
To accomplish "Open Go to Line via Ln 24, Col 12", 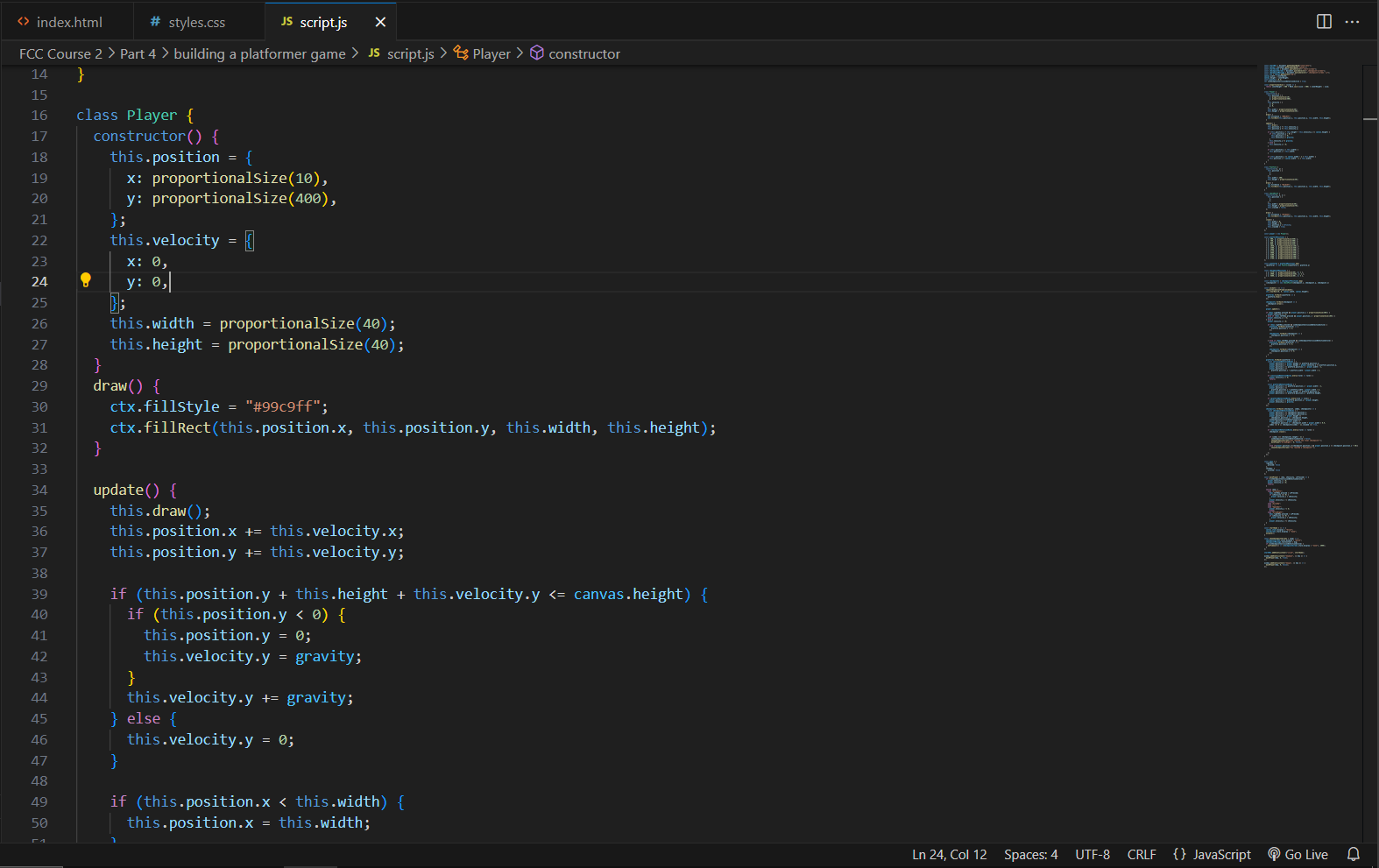I will 949,854.
